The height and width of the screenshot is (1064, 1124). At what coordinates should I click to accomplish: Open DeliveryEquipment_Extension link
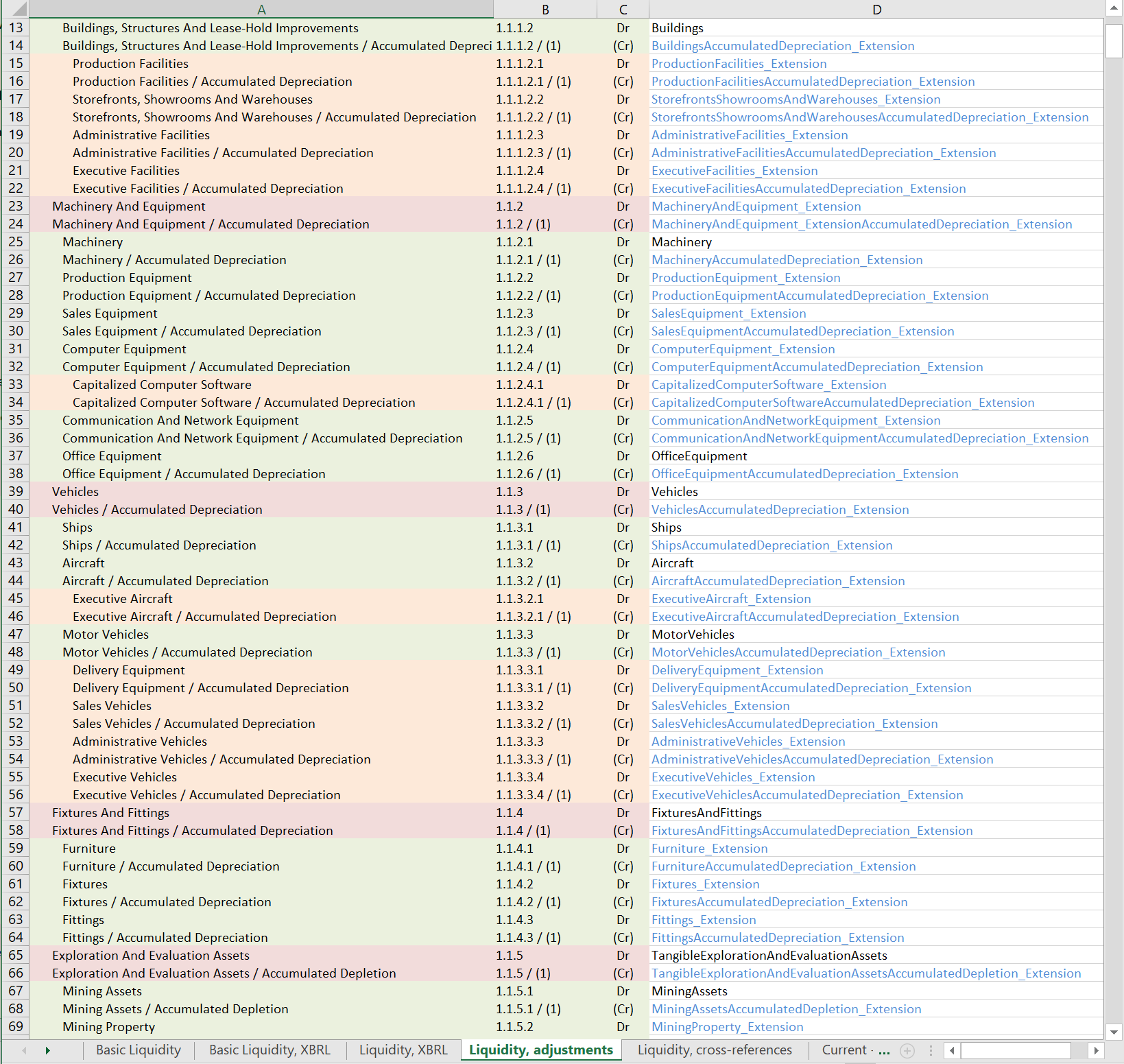737,670
